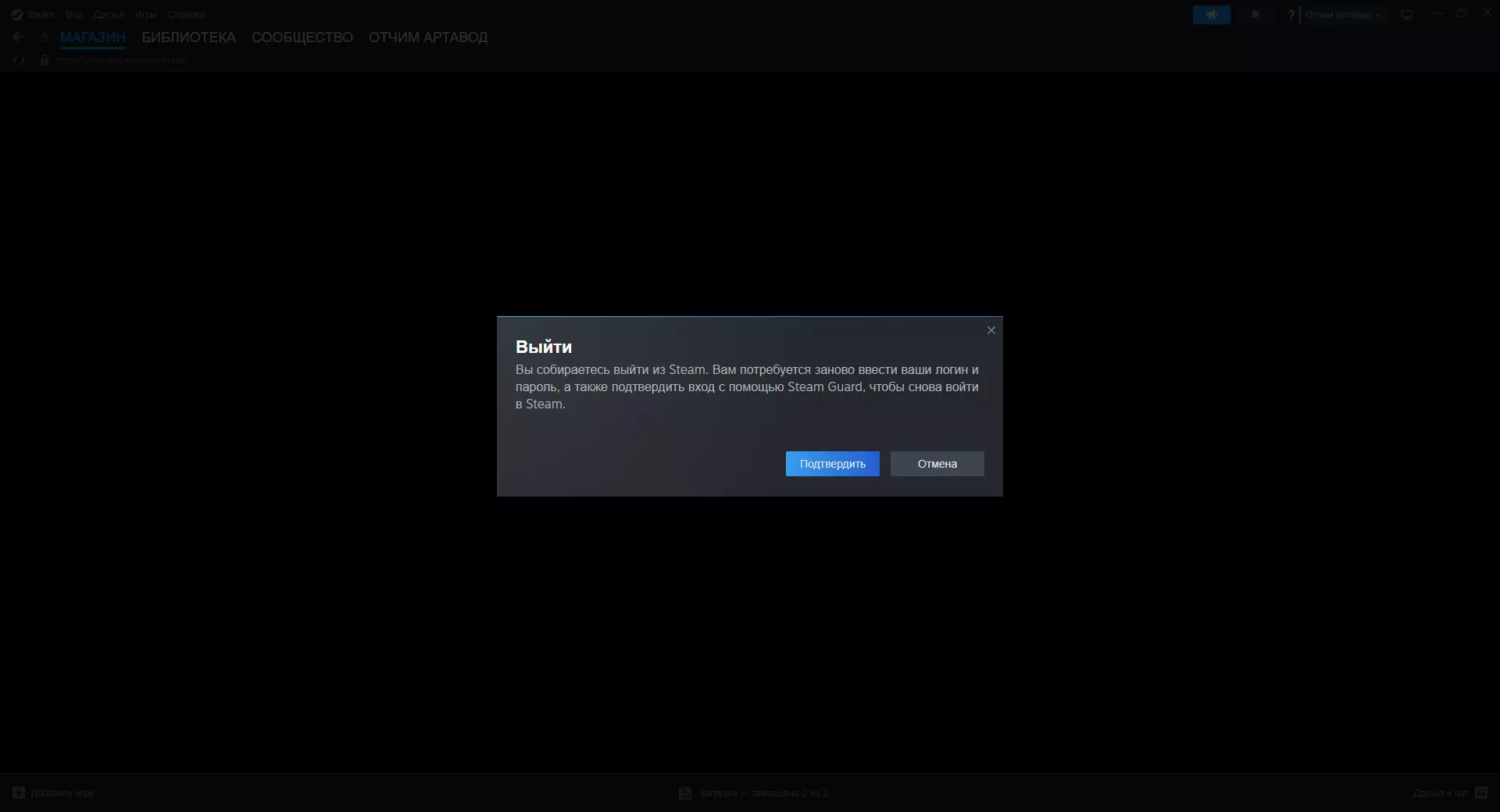The width and height of the screenshot is (1500, 812).
Task: Click the friends chat icon in bottom corner
Action: [1481, 793]
